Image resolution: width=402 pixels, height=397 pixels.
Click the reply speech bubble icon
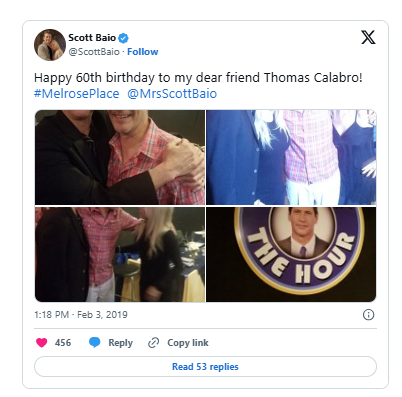[x=95, y=342]
